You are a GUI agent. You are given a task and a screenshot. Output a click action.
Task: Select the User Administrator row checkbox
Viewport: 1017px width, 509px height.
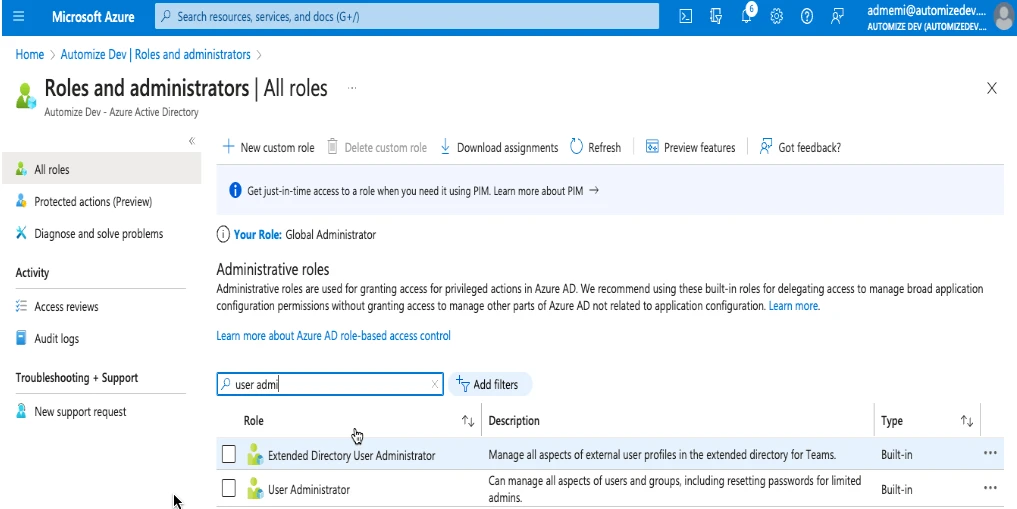229,489
